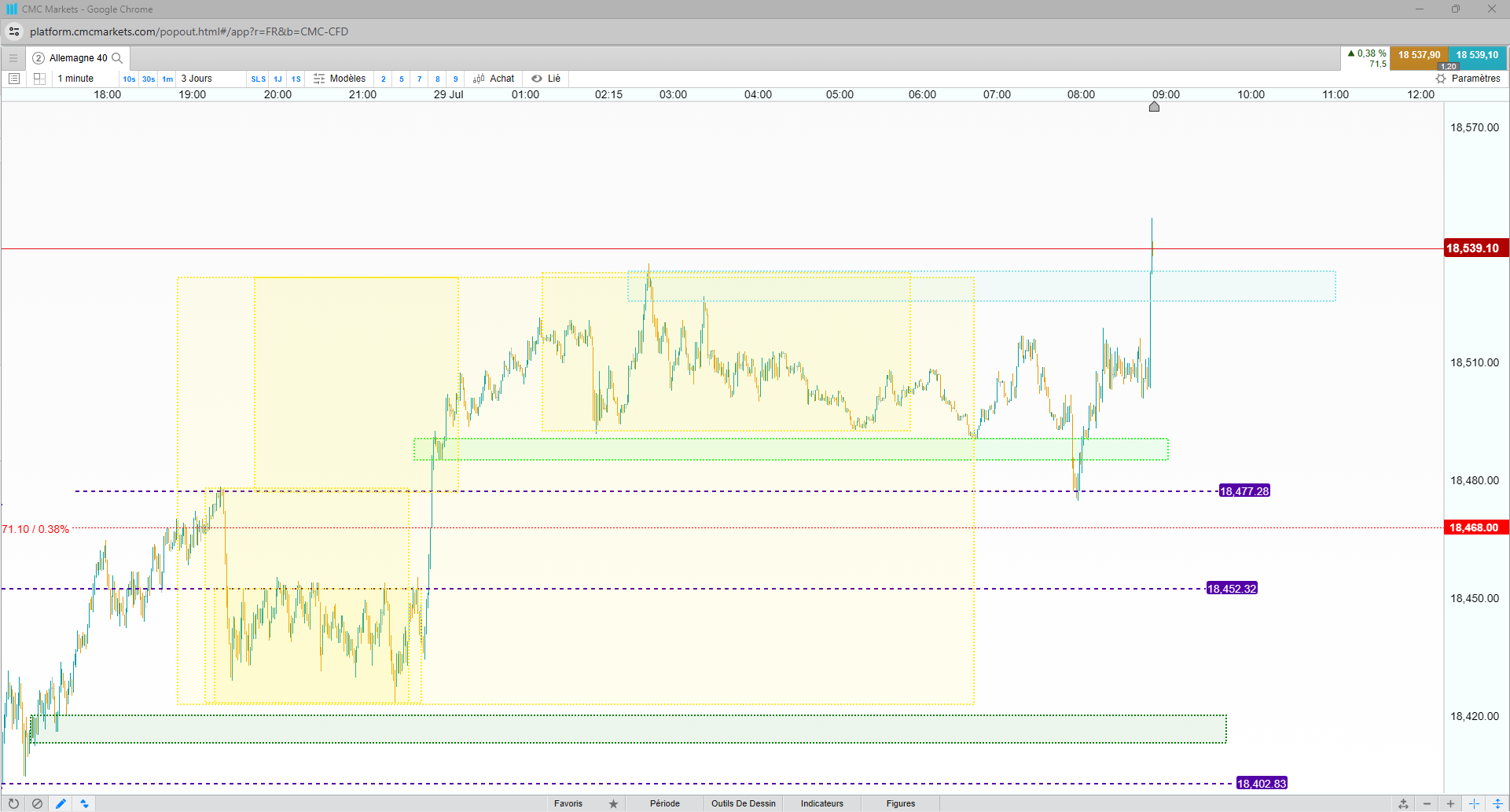Toggle the 10s interval shortcut
This screenshot has width=1510, height=812.
click(x=129, y=79)
